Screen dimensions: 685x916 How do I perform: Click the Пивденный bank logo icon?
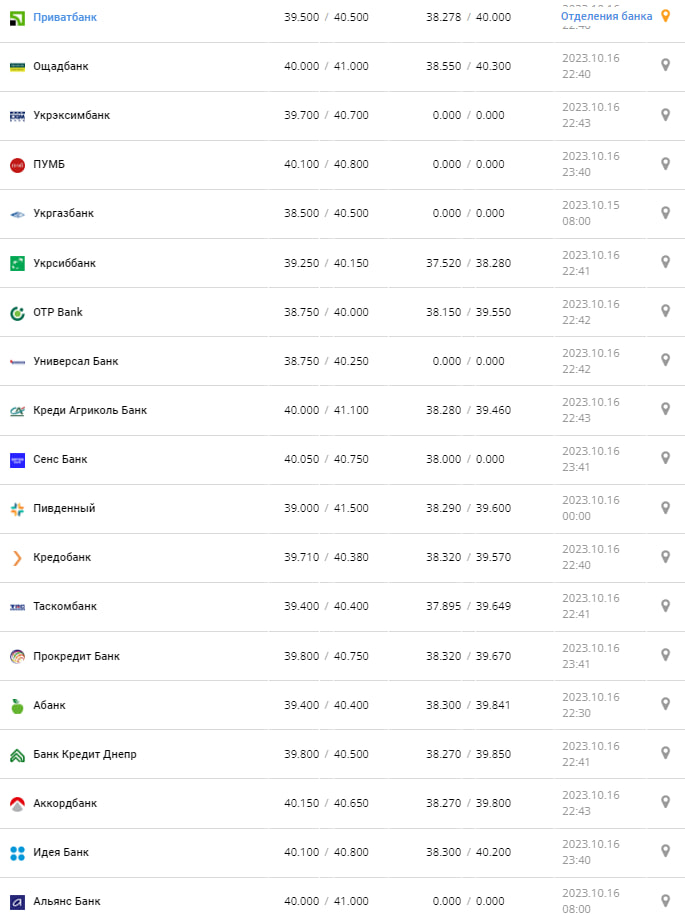17,508
